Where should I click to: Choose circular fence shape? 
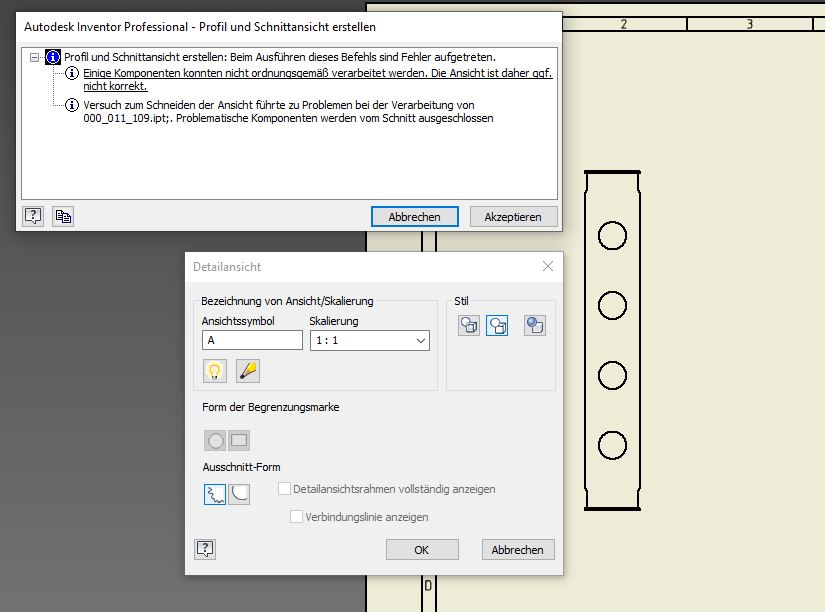[215, 440]
